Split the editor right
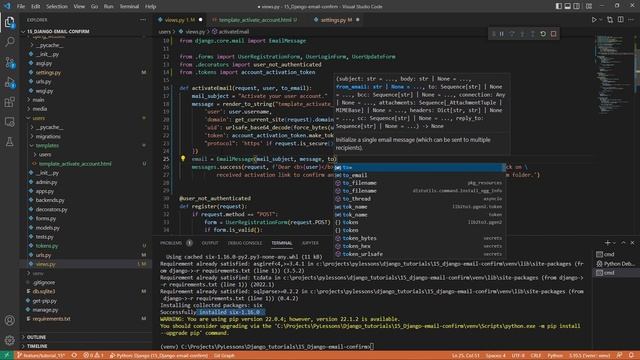The width and height of the screenshot is (640, 360). point(620,20)
